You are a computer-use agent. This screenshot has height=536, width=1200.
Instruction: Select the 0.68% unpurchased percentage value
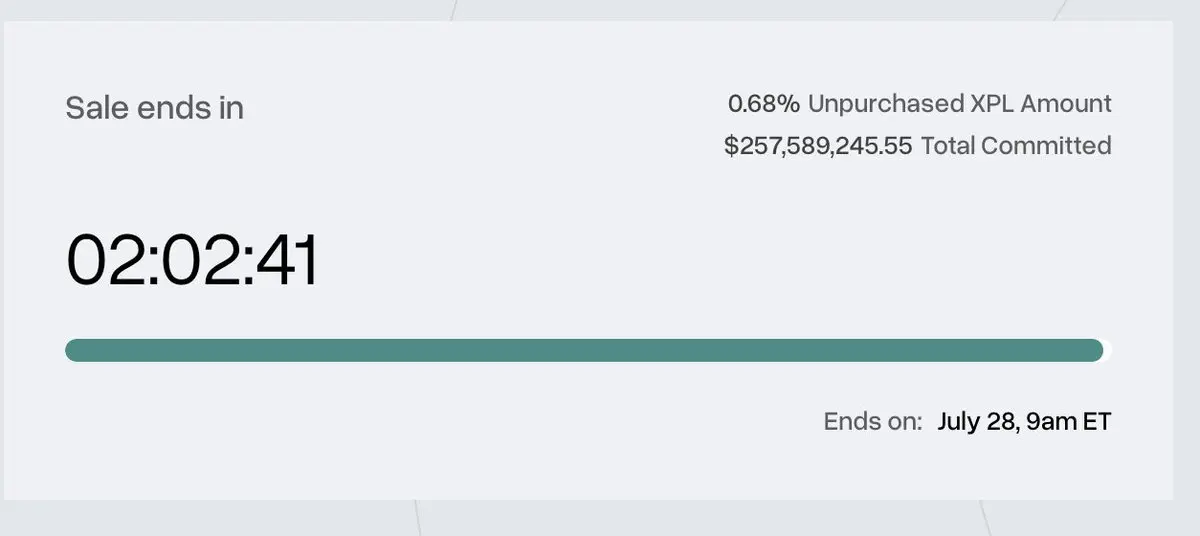(764, 103)
